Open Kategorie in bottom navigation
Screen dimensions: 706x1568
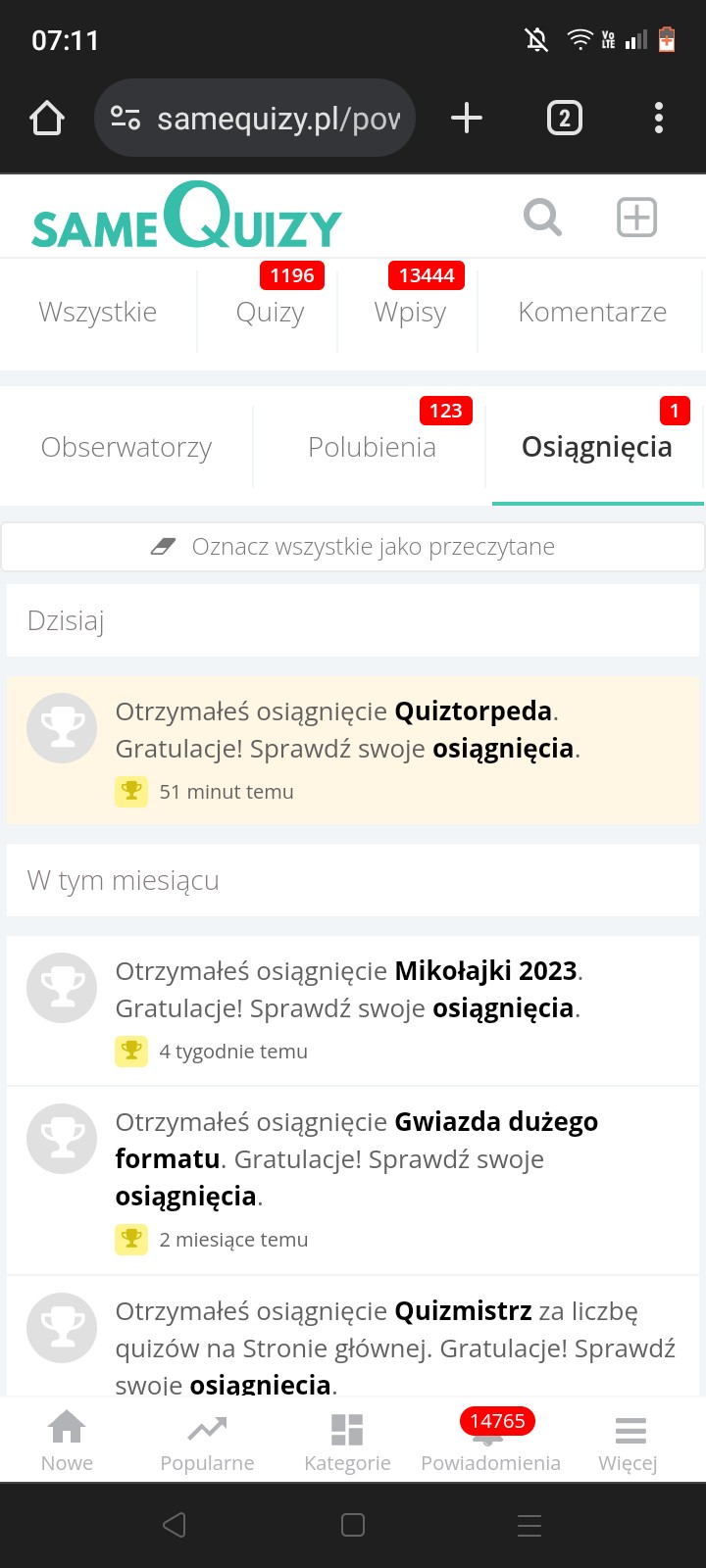point(347,1441)
